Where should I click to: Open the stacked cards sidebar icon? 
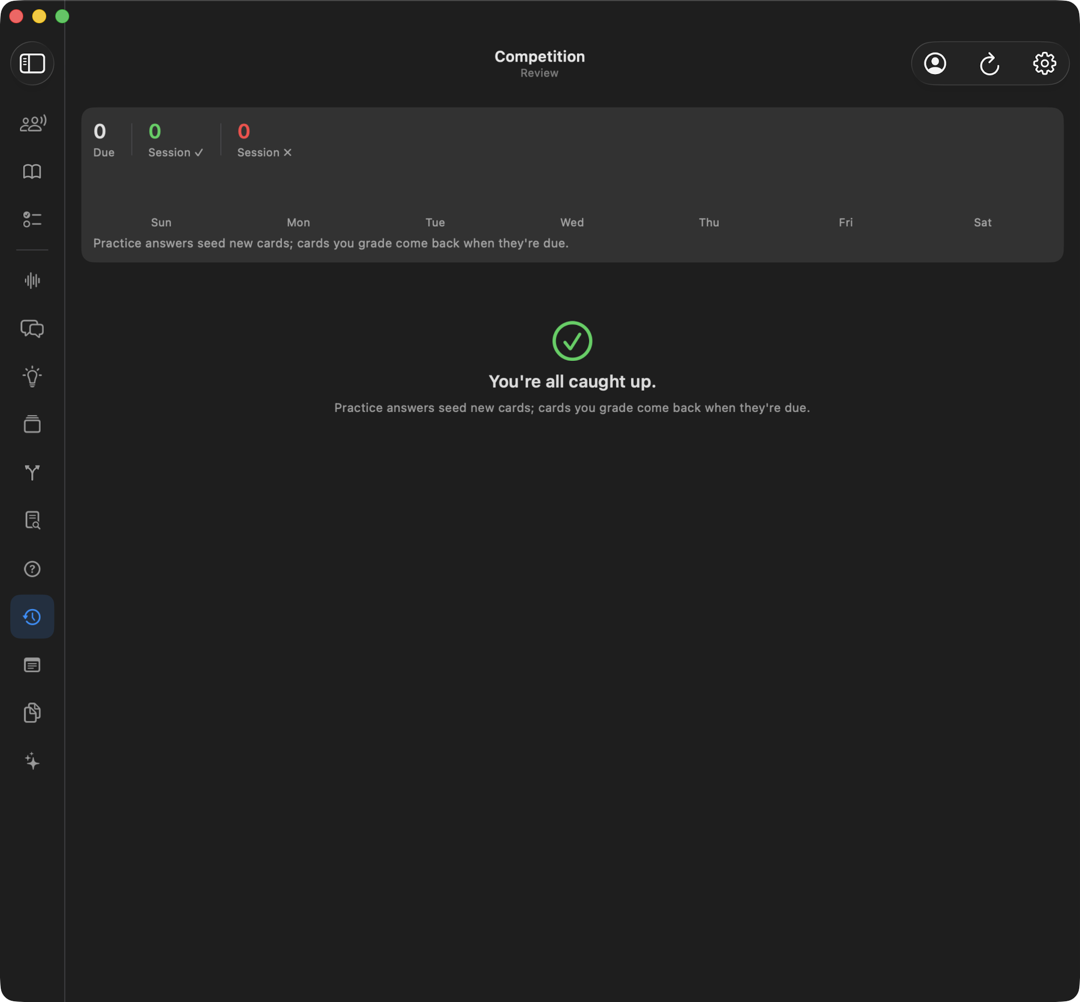[x=32, y=424]
